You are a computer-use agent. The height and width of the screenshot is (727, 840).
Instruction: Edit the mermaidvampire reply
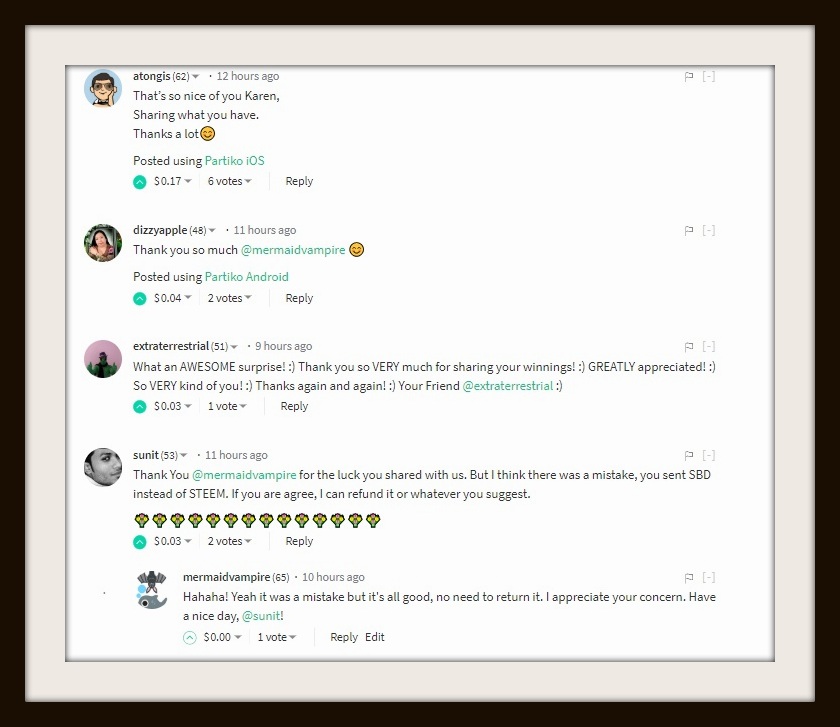(x=374, y=637)
